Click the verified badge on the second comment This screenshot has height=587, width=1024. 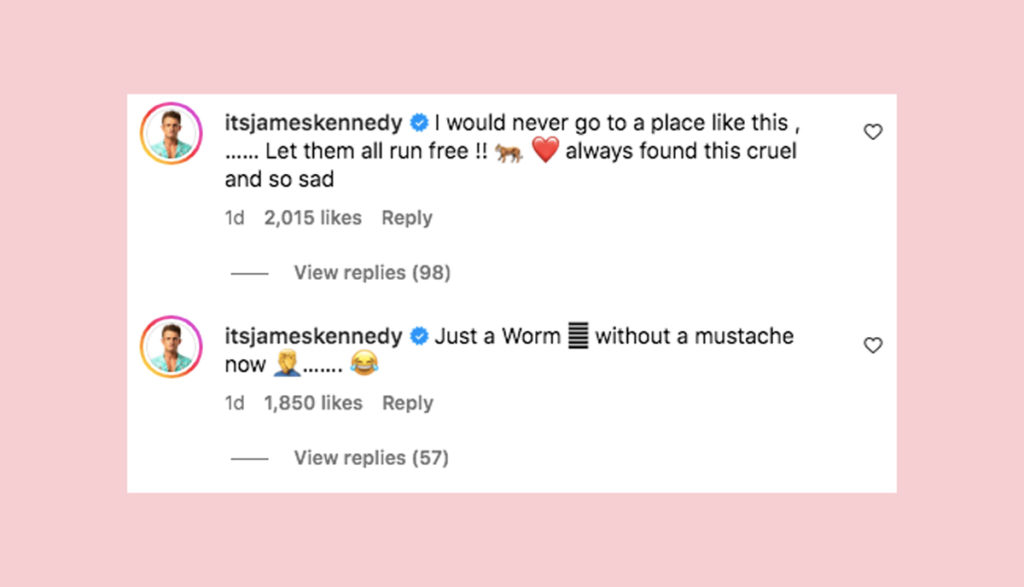(x=417, y=337)
